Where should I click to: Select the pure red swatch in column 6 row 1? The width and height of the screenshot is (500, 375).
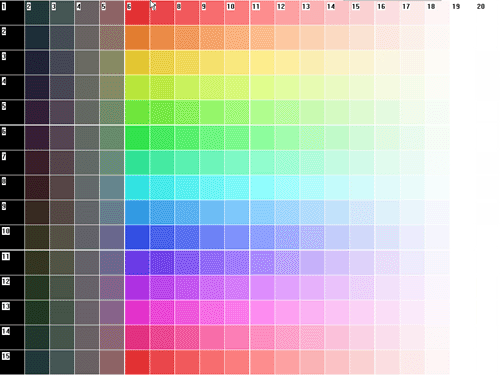click(137, 13)
